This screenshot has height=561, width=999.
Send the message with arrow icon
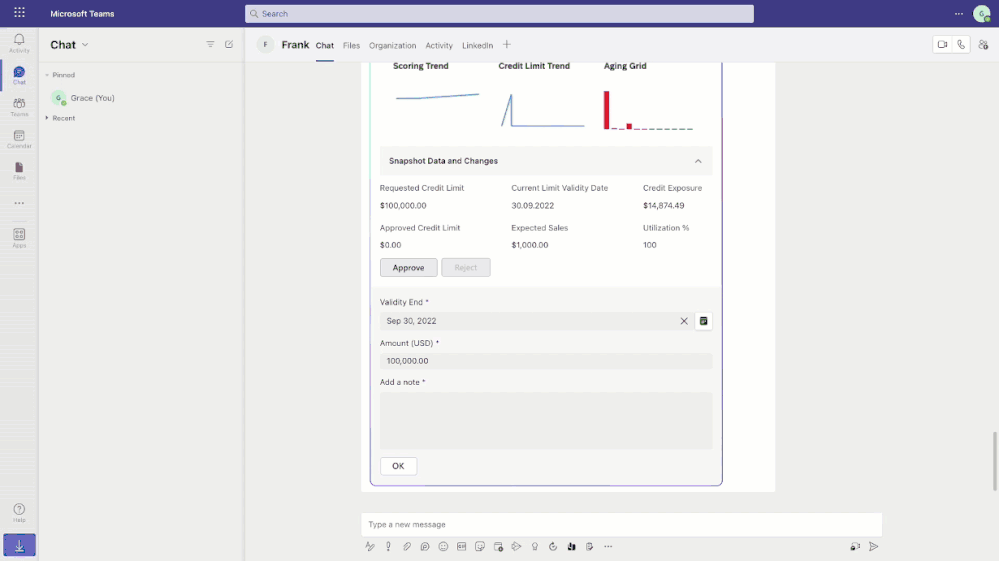(x=873, y=546)
